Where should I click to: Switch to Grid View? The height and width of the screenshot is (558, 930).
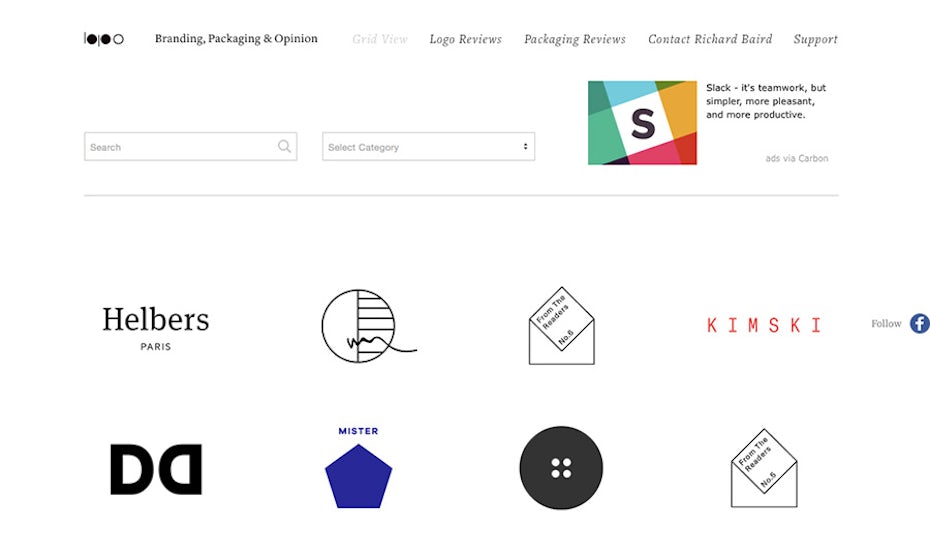(x=380, y=39)
